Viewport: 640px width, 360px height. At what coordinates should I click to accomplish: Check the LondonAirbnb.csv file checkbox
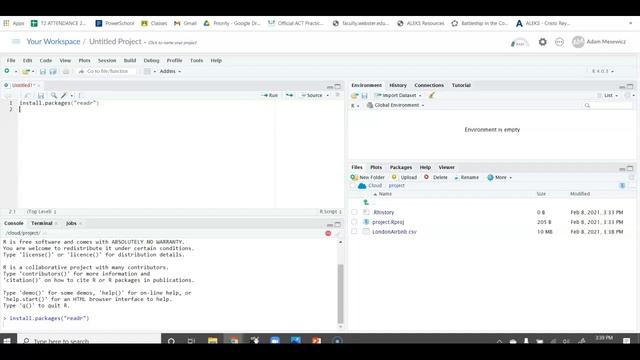[x=354, y=231]
